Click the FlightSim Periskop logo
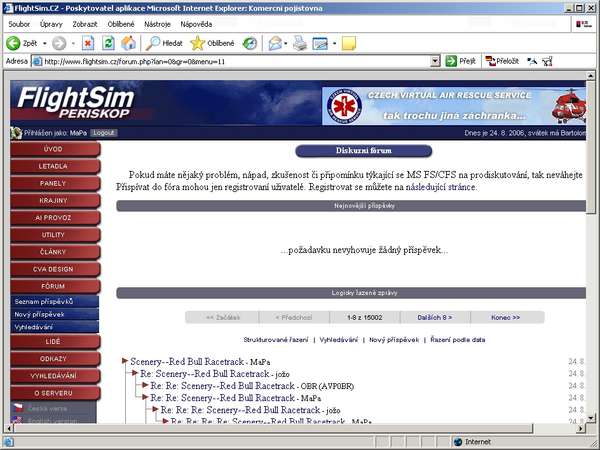Viewport: 600px width, 450px height. click(x=75, y=102)
